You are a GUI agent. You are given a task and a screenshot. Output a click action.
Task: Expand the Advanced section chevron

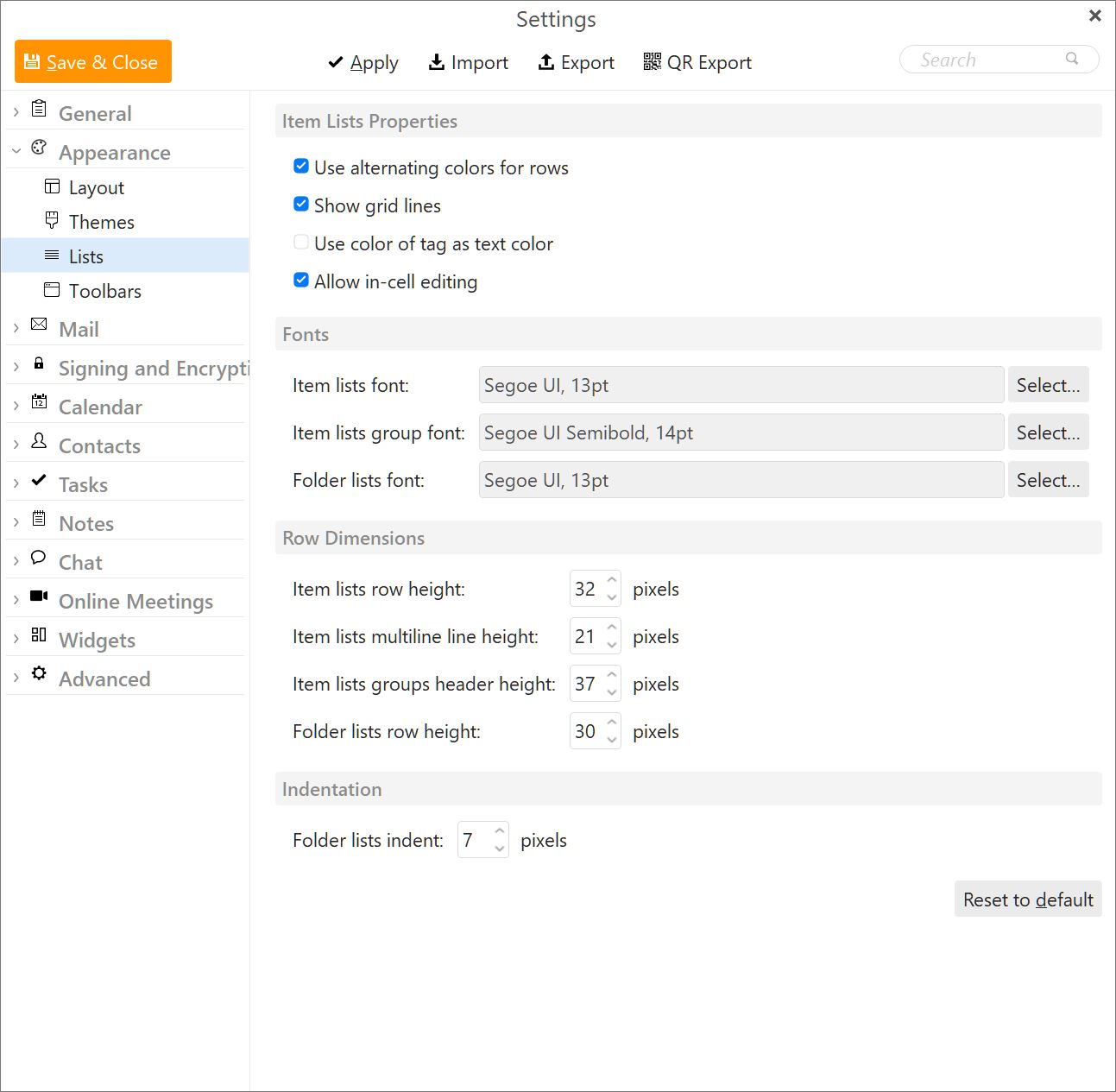tap(16, 678)
